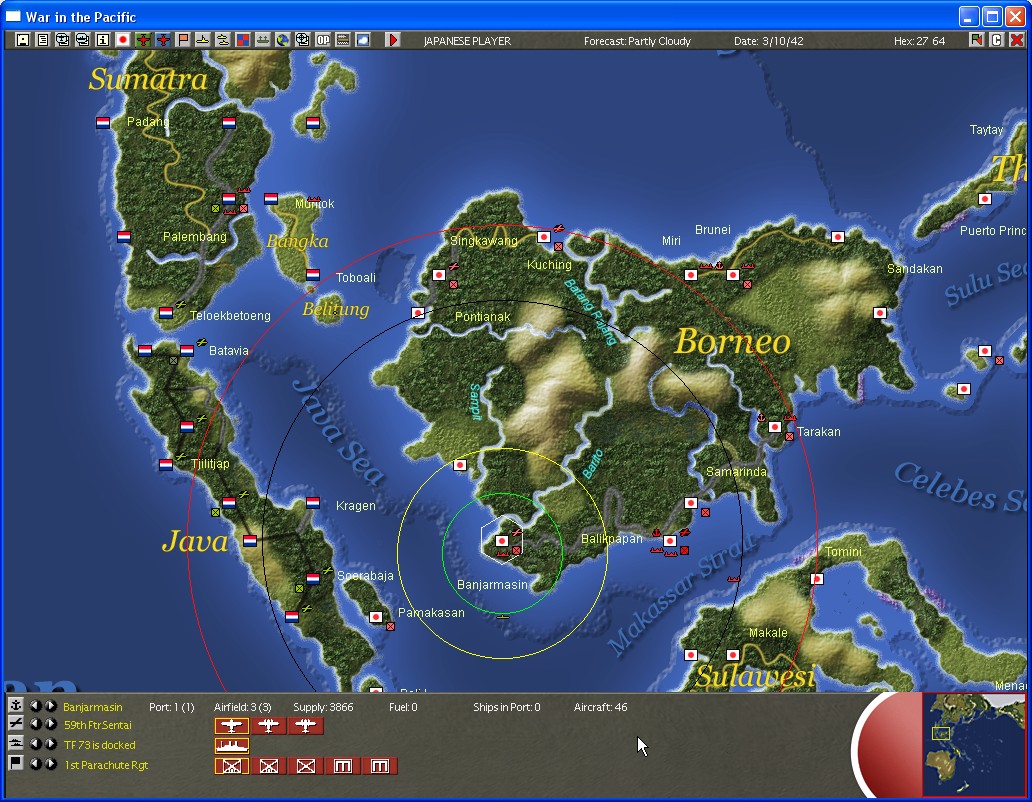Click the Japanese flag marker at Balikpapan
Screen dimensions: 1032x802
[x=670, y=541]
